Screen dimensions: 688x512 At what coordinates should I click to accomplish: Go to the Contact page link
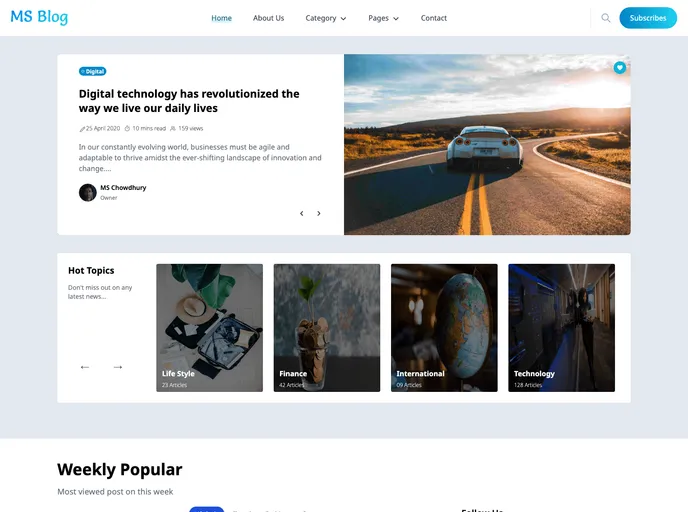pyautogui.click(x=434, y=18)
